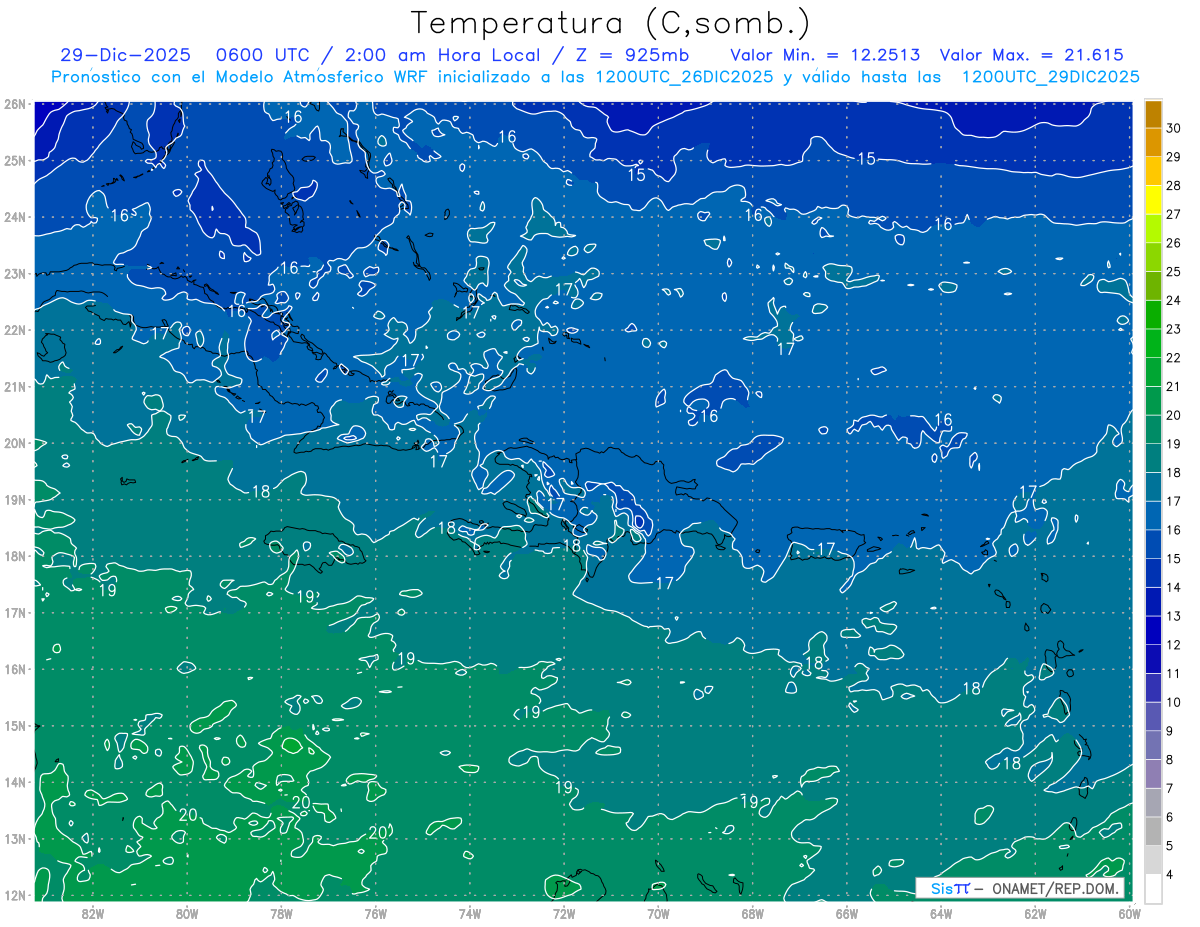Click the '2:00 am Hora Local' text
This screenshot has width=1200, height=927.
442,55
